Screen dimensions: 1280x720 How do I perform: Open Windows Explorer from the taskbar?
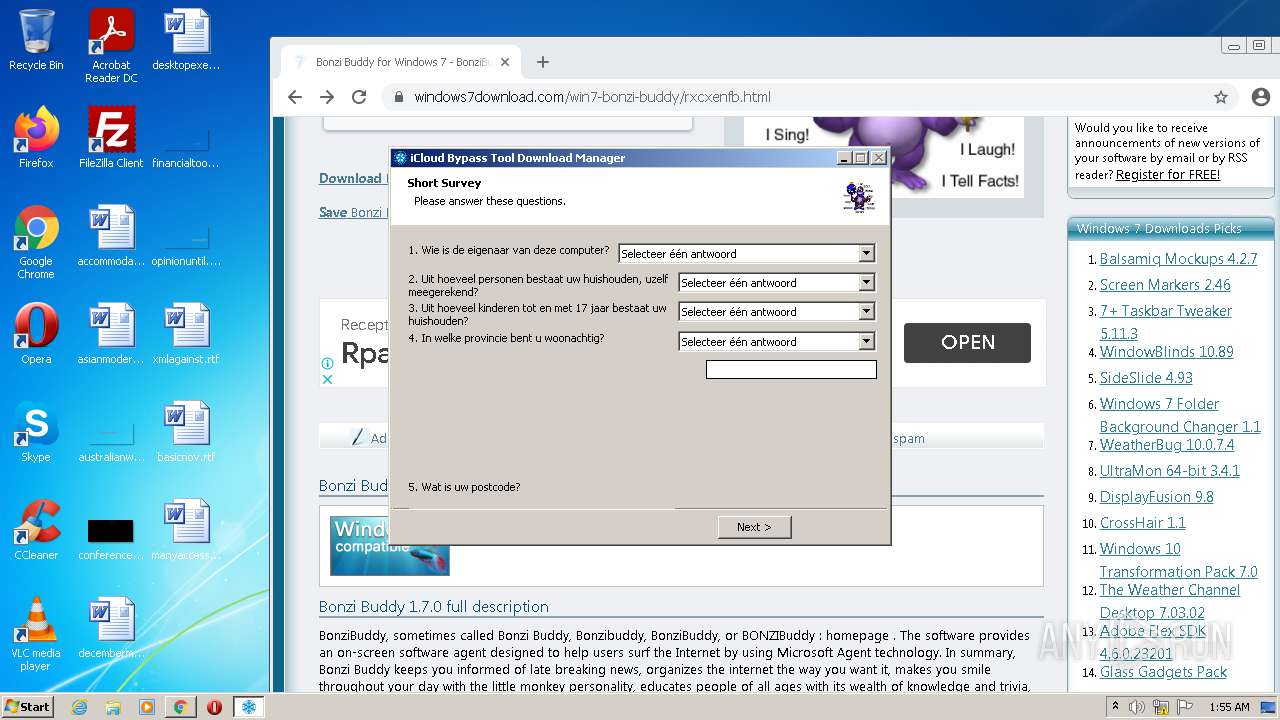pos(113,707)
